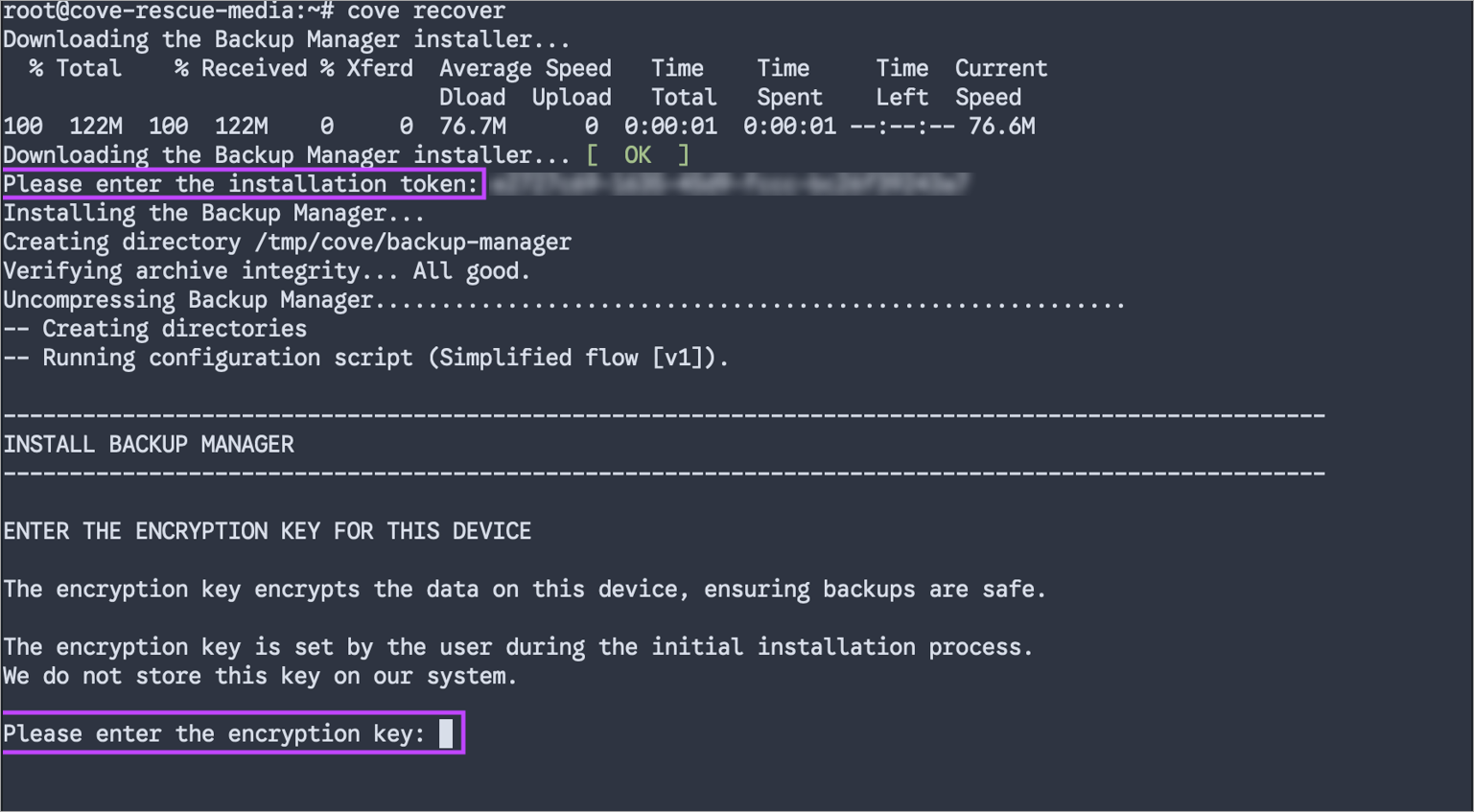Click the "-- Creating directories" line
This screenshot has height=812, width=1474.
coord(155,329)
